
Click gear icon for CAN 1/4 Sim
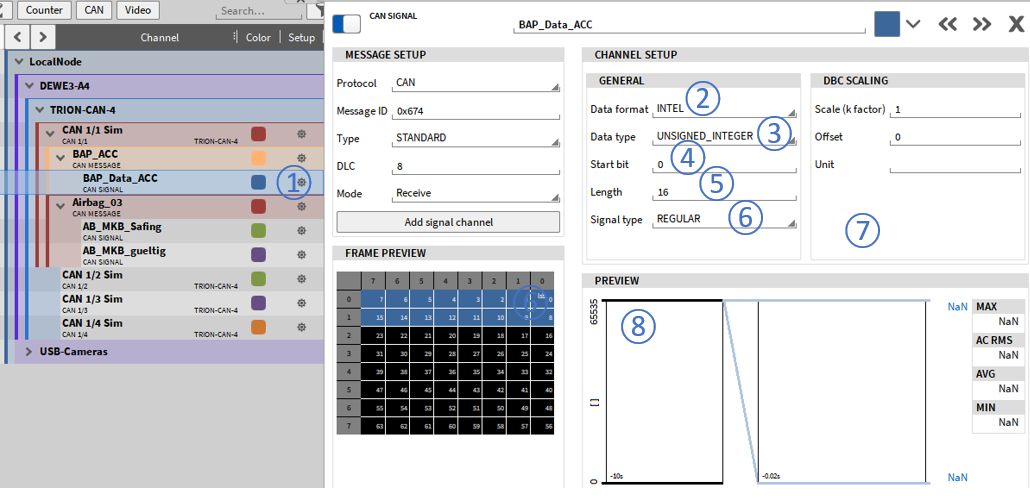(x=301, y=327)
